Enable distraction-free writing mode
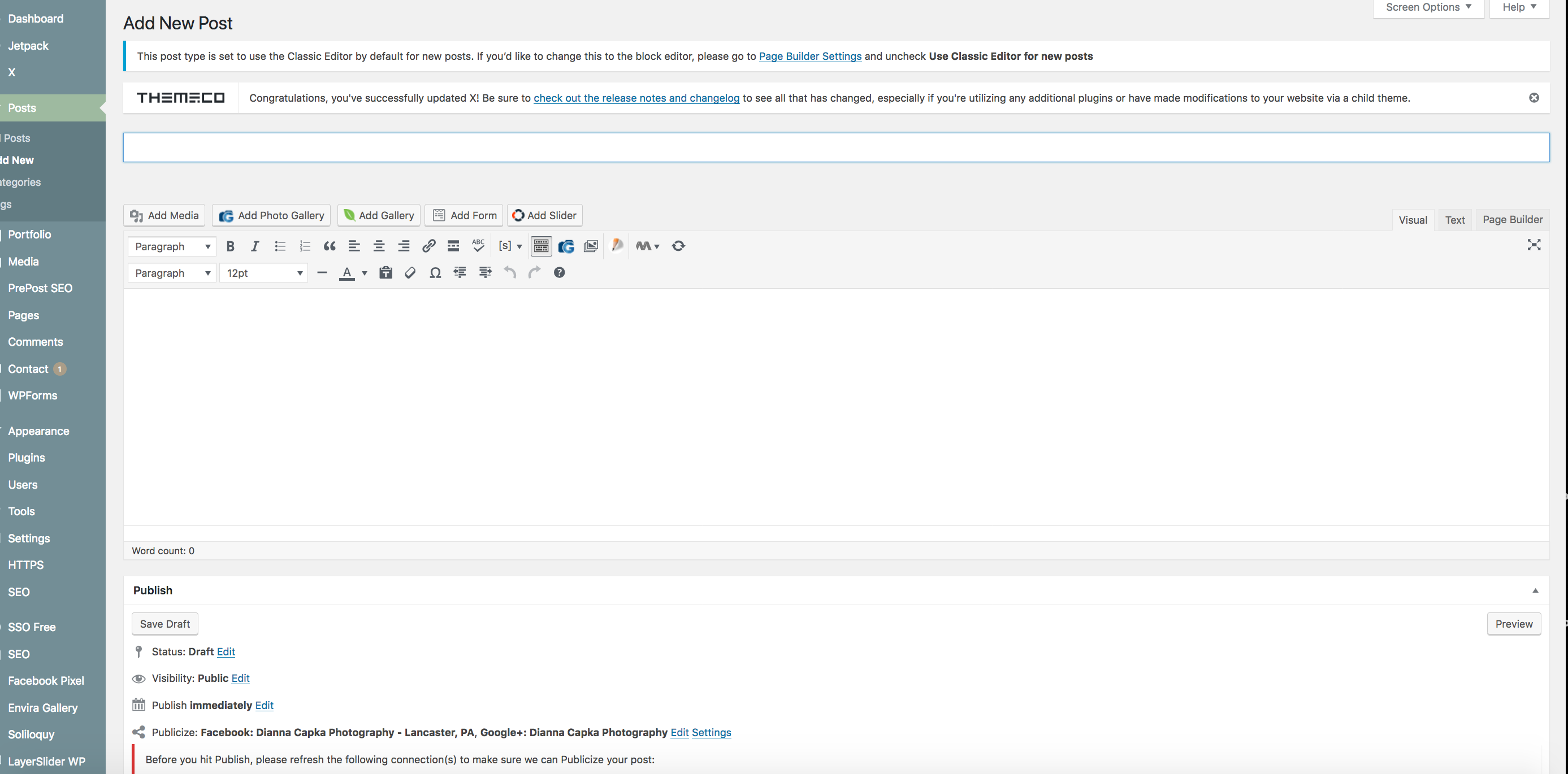Viewport: 1568px width, 774px height. (x=1534, y=245)
